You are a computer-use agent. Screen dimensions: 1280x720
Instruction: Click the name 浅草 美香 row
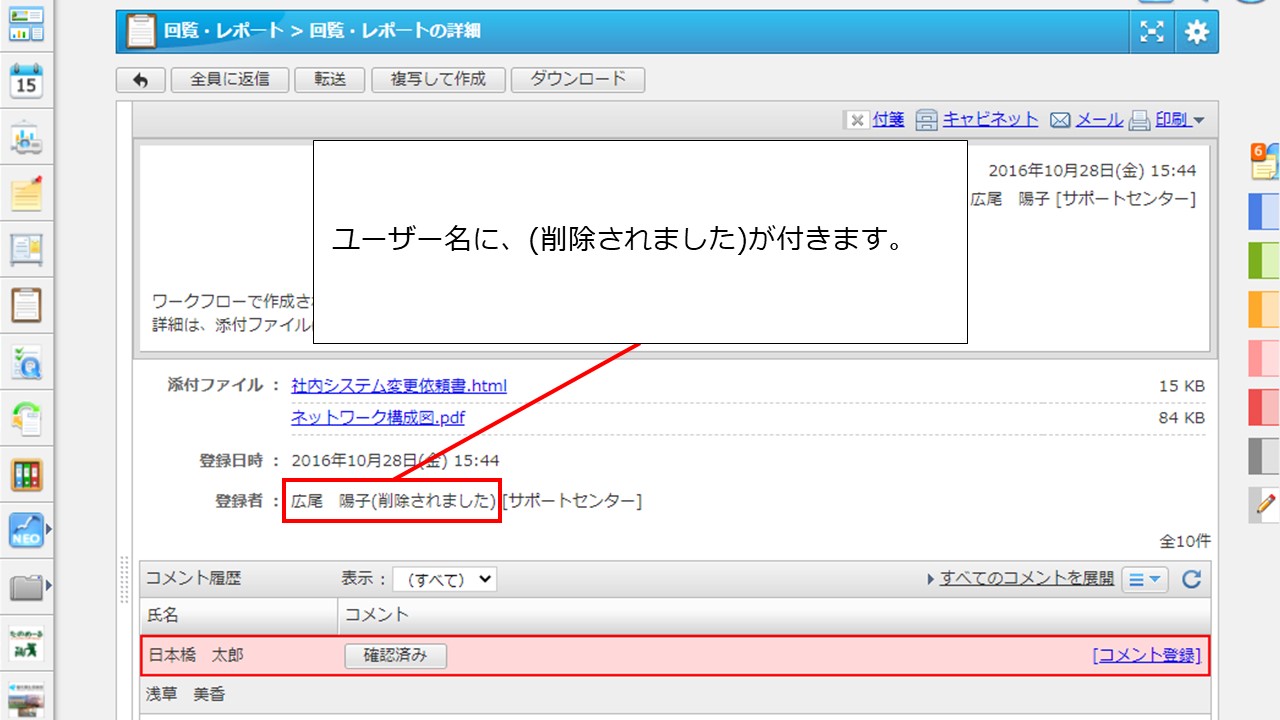(x=188, y=694)
